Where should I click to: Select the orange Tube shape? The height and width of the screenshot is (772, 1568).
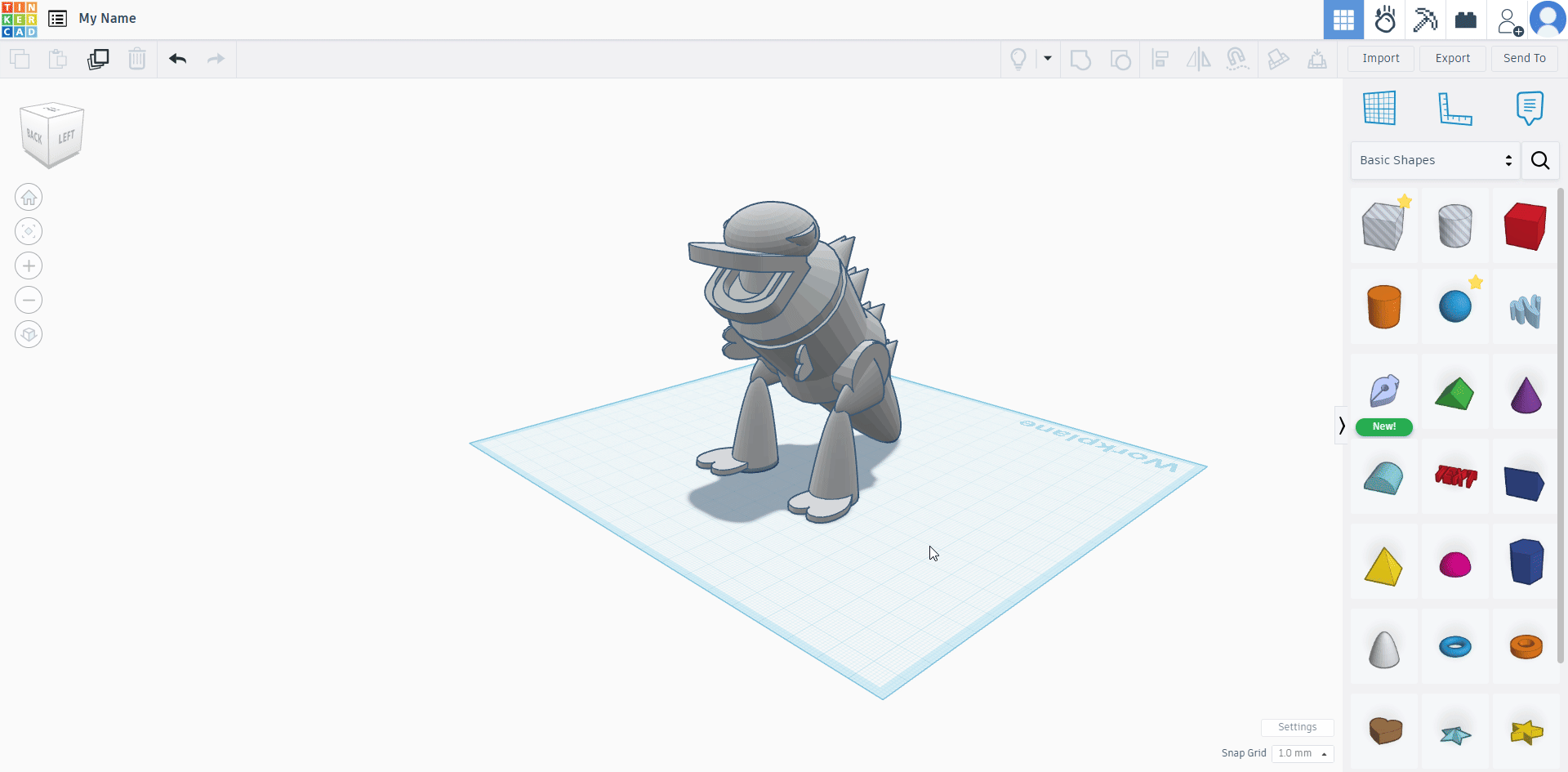click(1525, 647)
